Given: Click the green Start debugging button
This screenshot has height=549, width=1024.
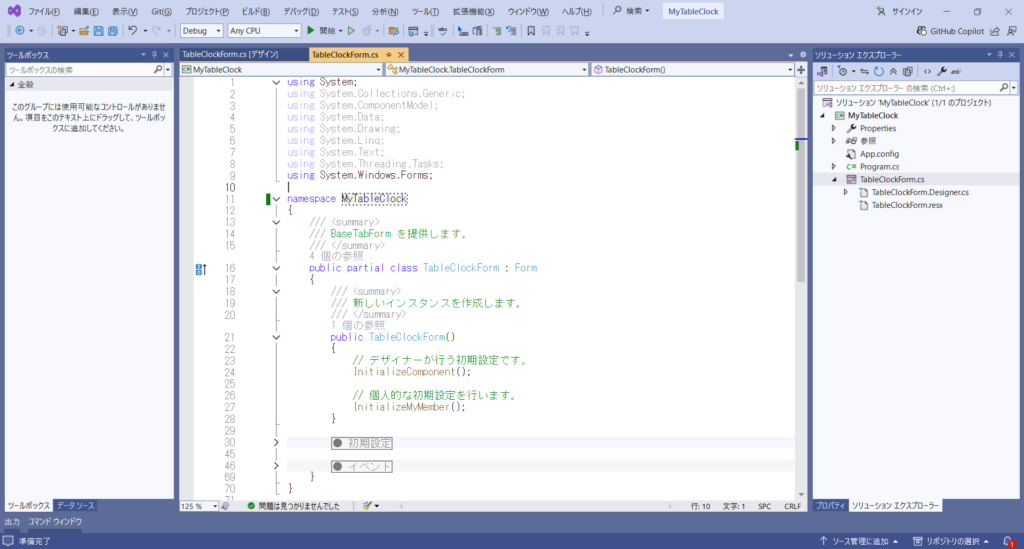Looking at the screenshot, I should point(311,31).
